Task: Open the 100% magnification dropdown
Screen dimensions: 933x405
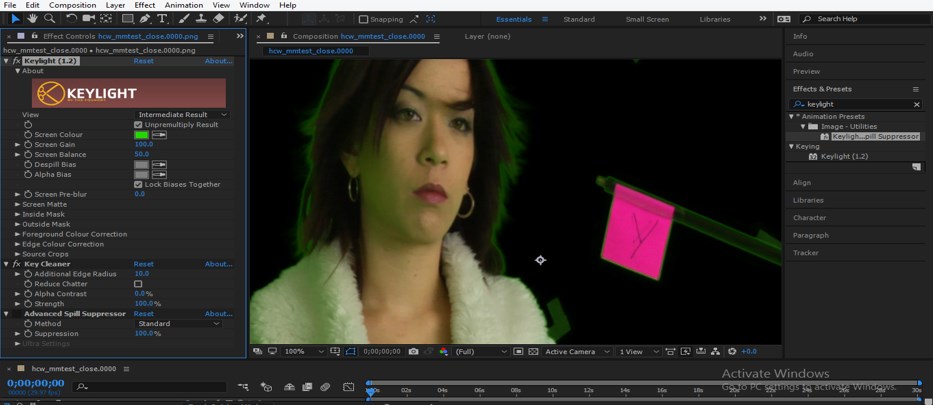Action: (x=304, y=351)
